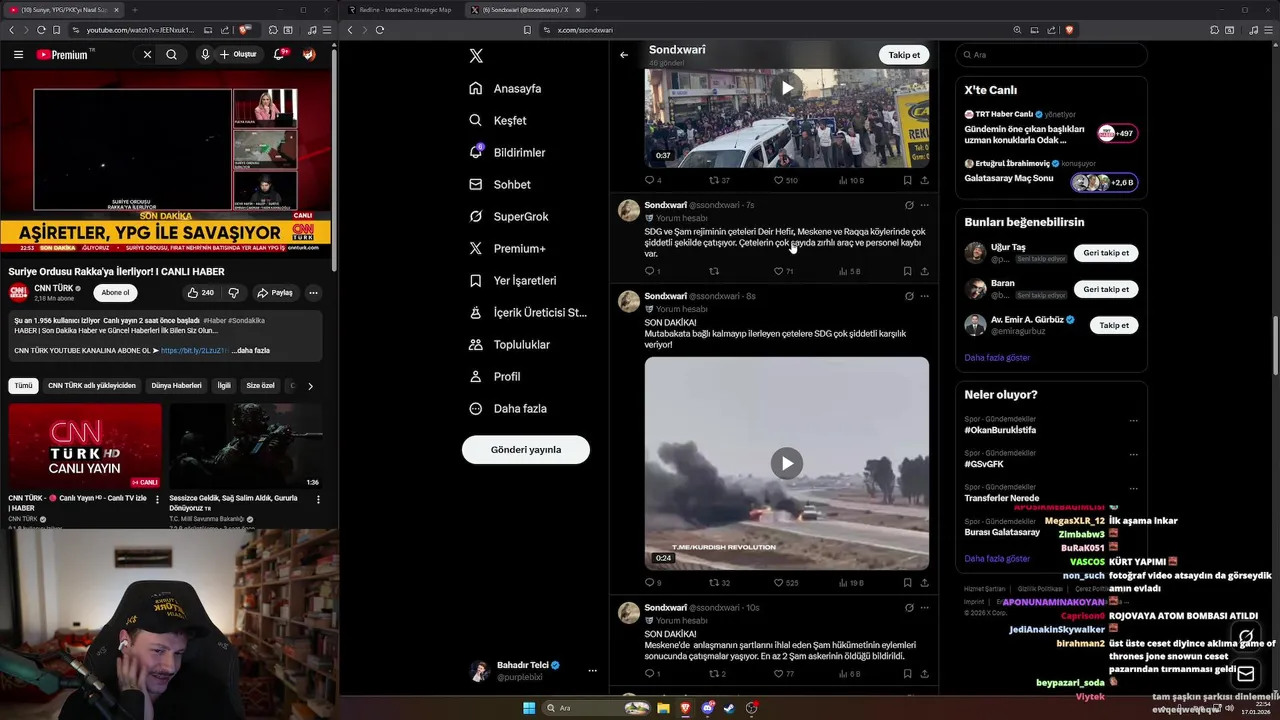Open Profil page on X
The width and height of the screenshot is (1280, 720).
[x=494, y=377]
